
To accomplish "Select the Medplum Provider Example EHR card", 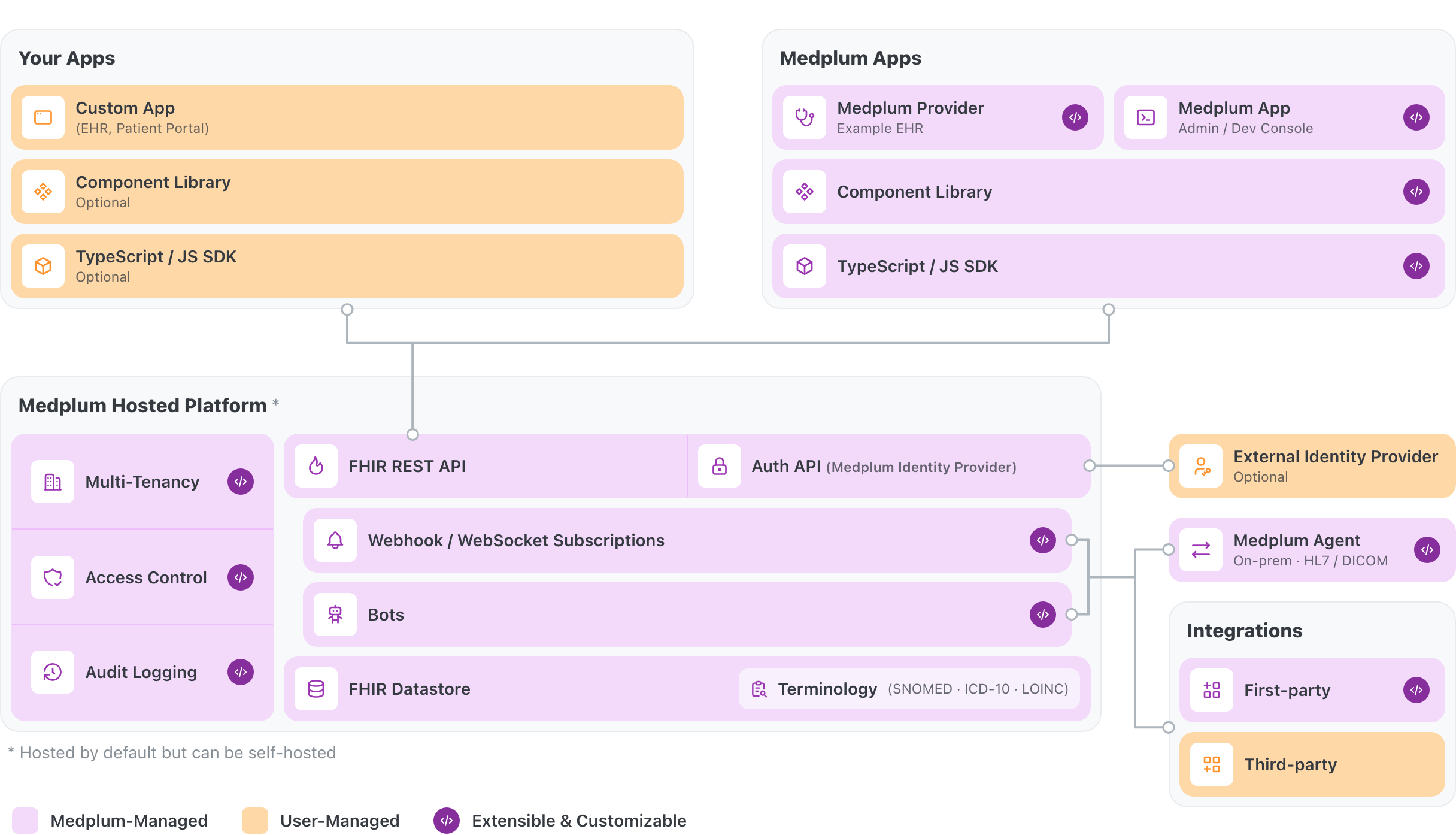I will coord(938,117).
